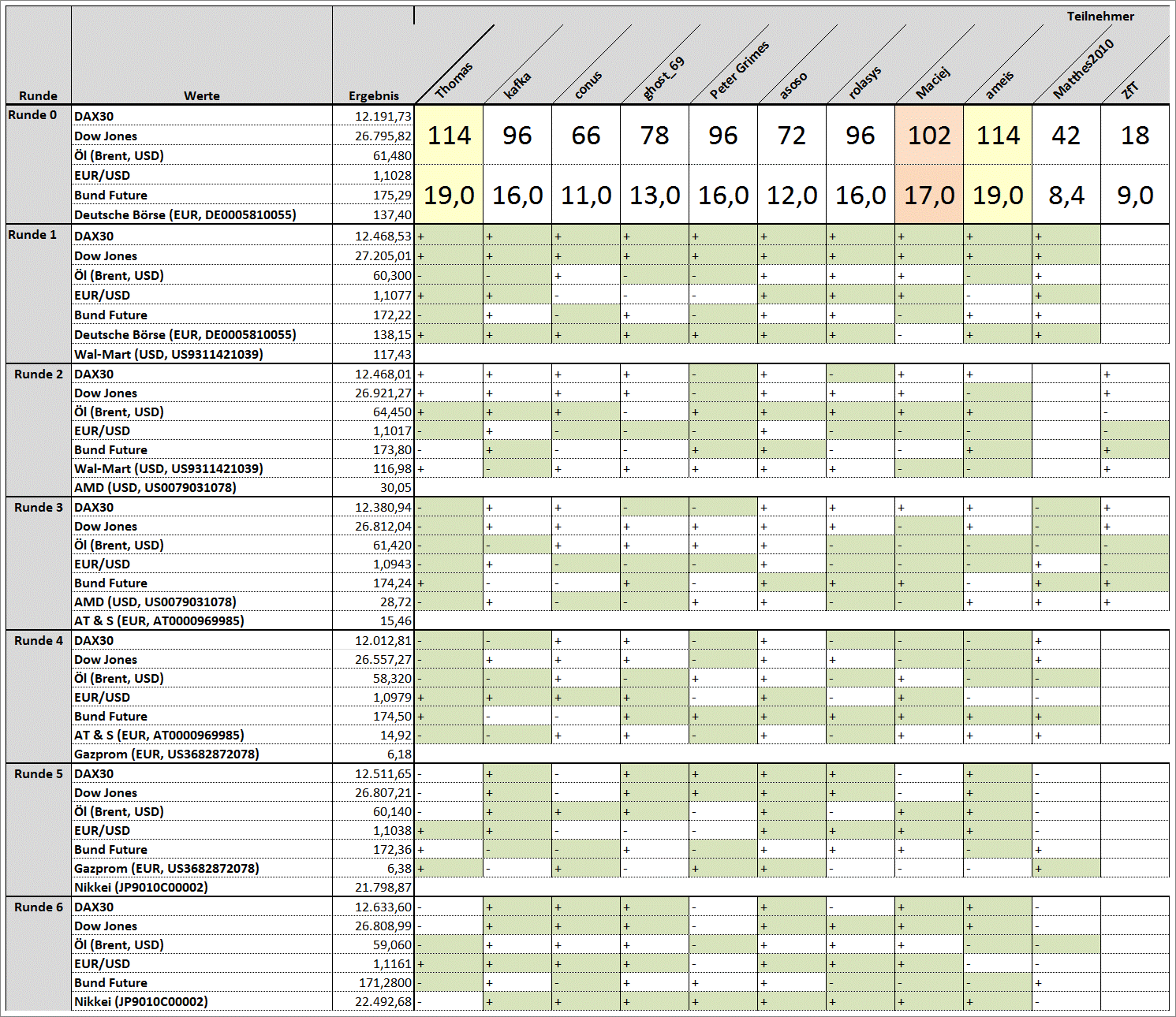Click participant header Matthes2010
The width and height of the screenshot is (1176, 1017).
[x=1084, y=69]
